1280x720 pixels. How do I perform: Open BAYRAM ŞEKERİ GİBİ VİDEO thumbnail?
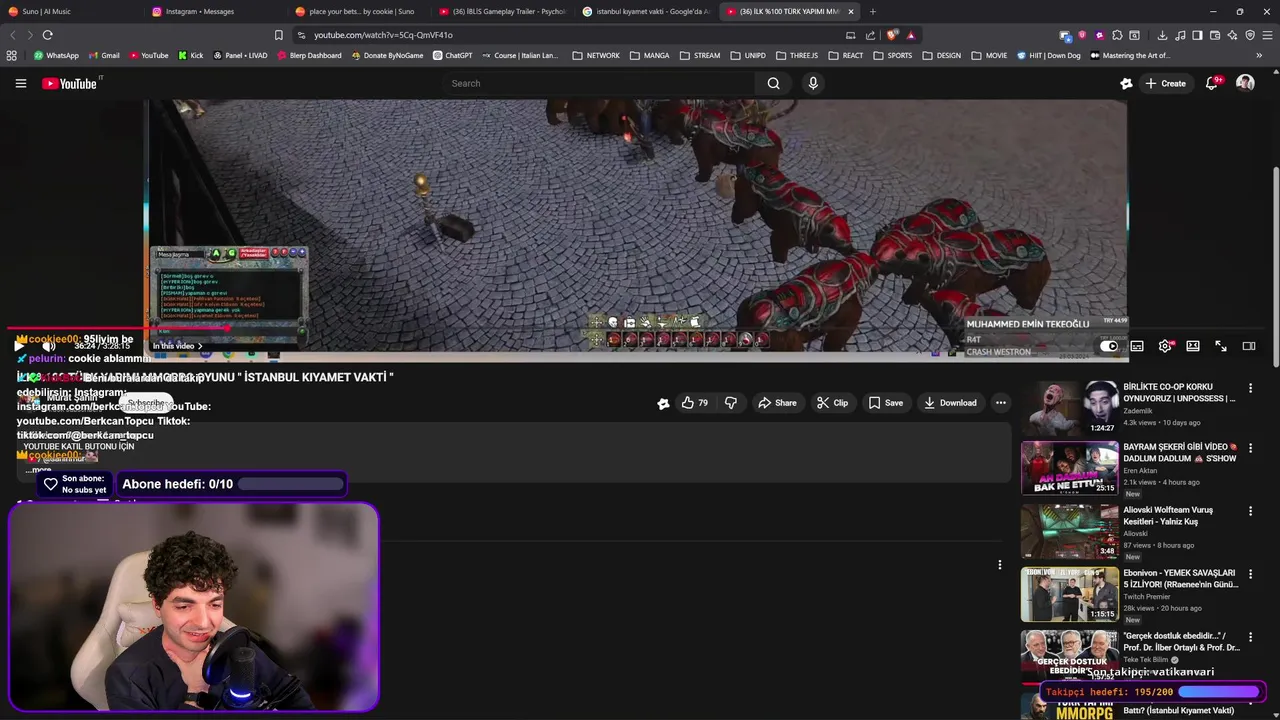pos(1069,467)
